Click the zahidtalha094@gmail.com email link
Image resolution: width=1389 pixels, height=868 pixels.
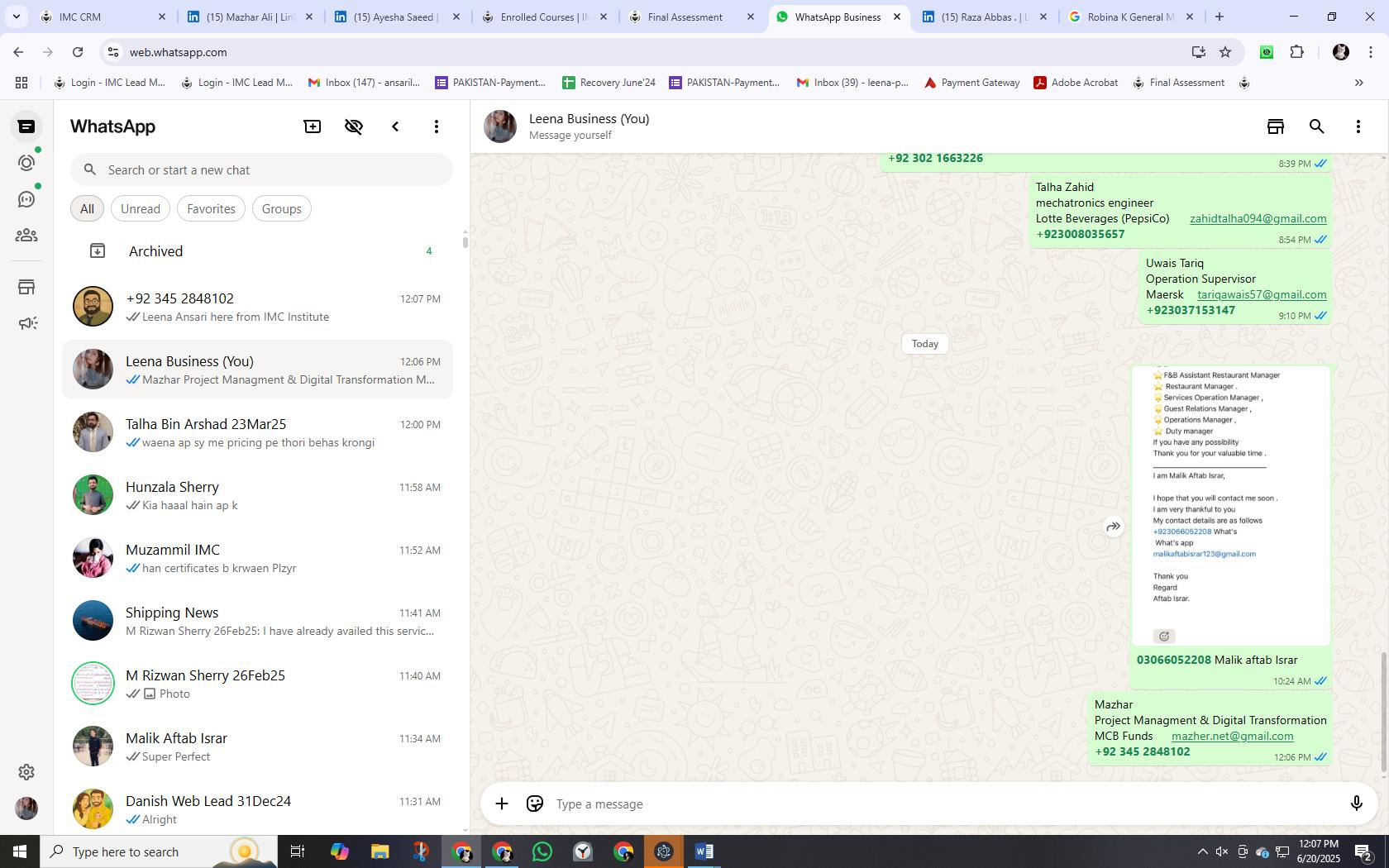point(1258,218)
